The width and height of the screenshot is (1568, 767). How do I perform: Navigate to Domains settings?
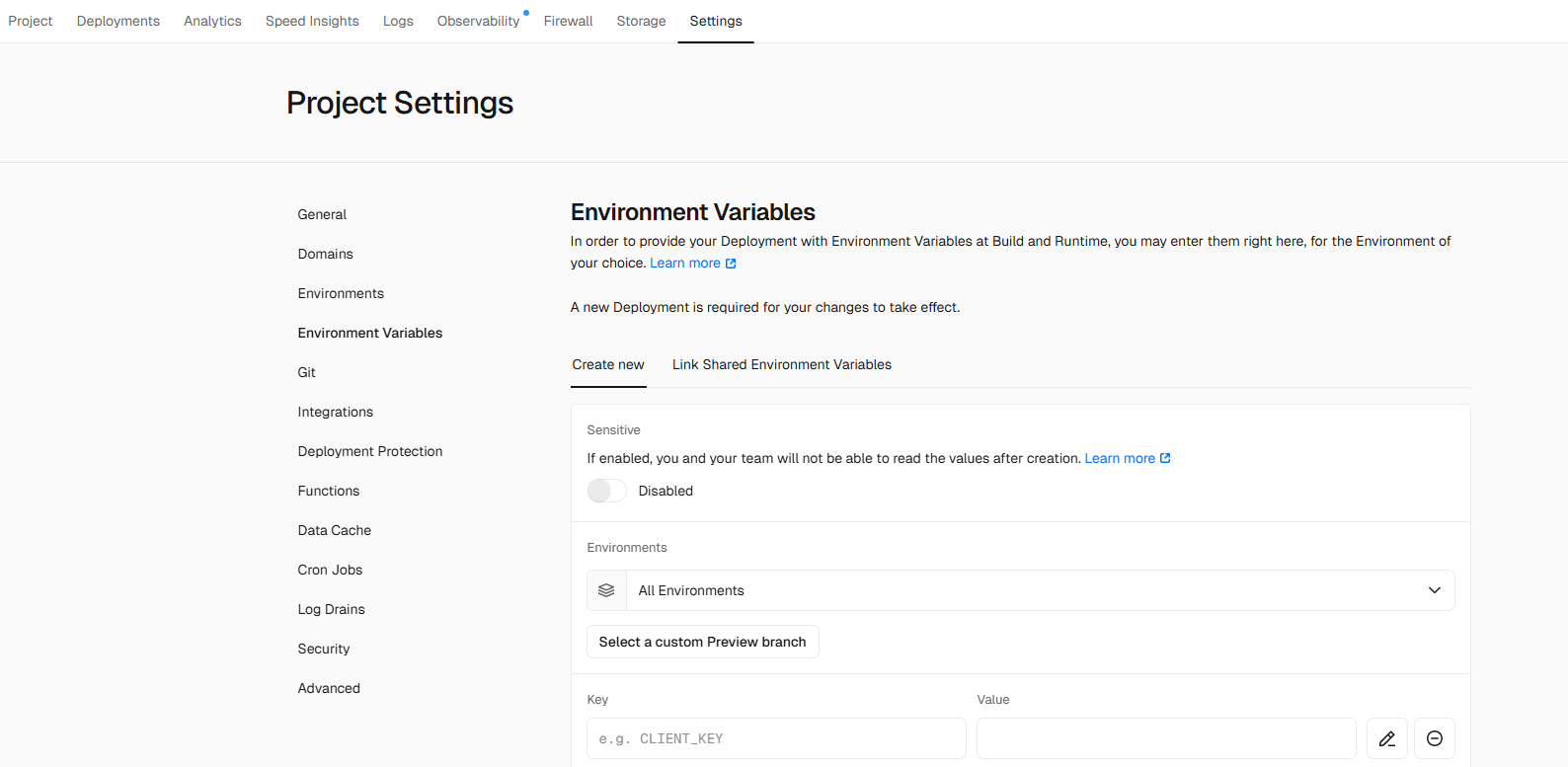tap(325, 254)
